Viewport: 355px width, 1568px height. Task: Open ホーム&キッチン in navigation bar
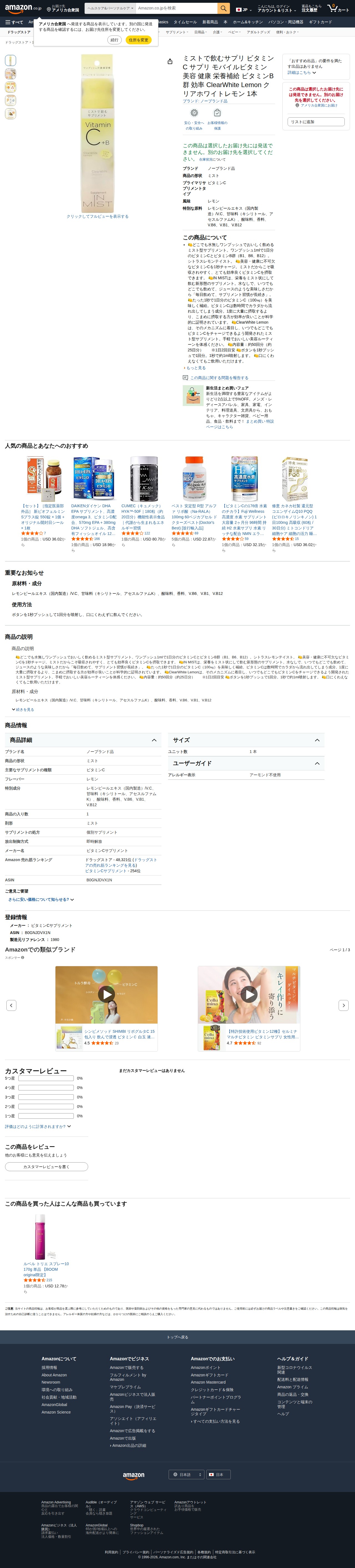pos(248,22)
